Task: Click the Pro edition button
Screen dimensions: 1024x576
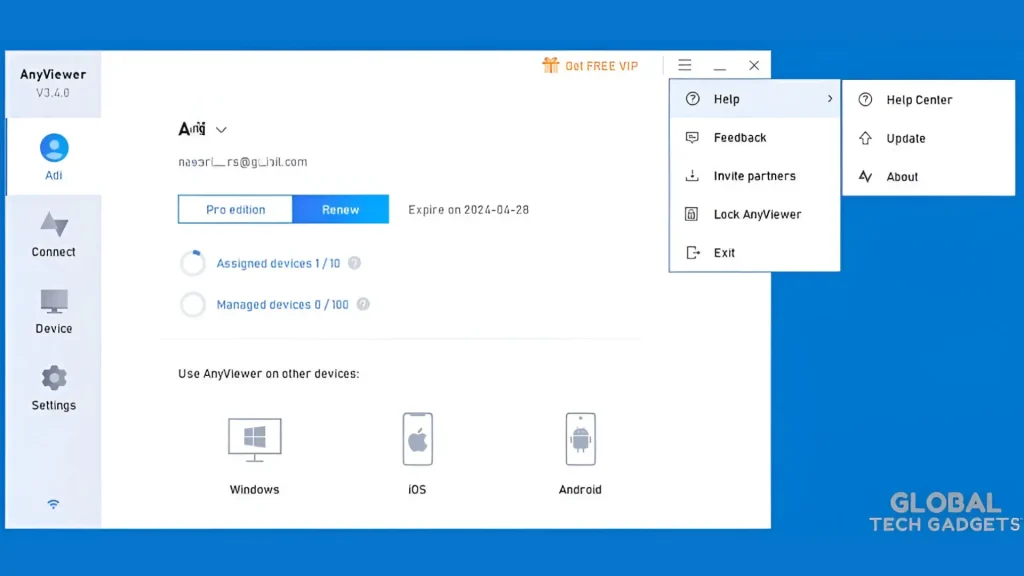Action: pos(235,210)
